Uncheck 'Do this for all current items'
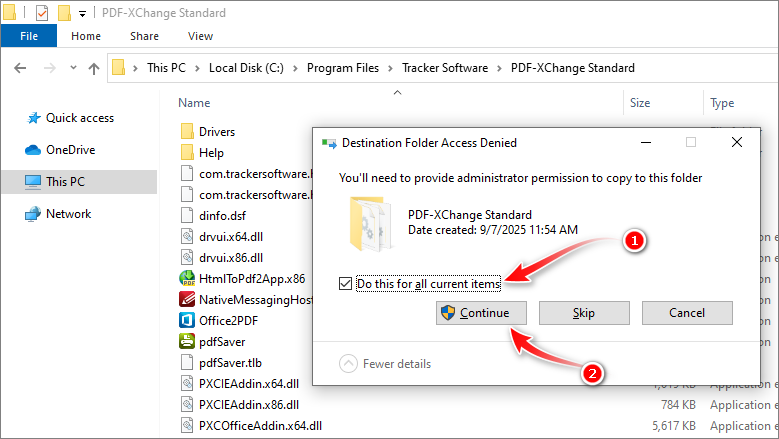Viewport: 779px width, 439px height. point(345,284)
